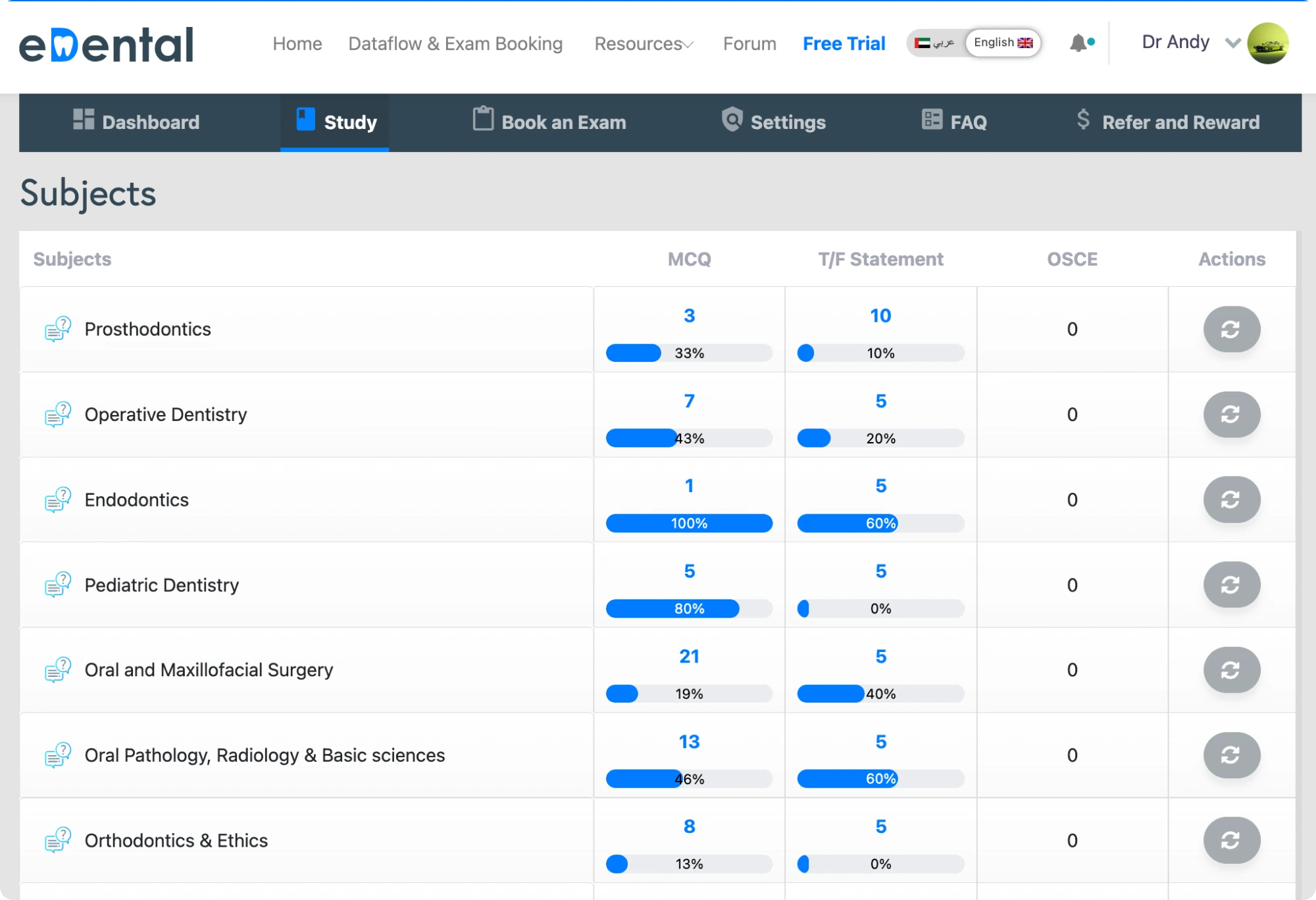Click Operative Dentistry MCQ count 7
The width and height of the screenshot is (1316, 900).
(x=689, y=401)
